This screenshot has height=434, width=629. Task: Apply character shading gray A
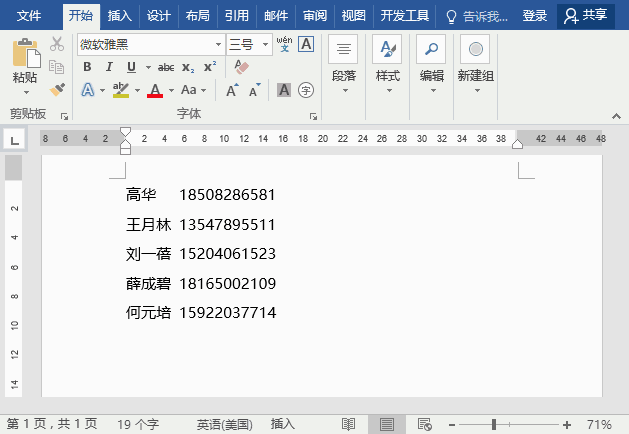pyautogui.click(x=284, y=90)
